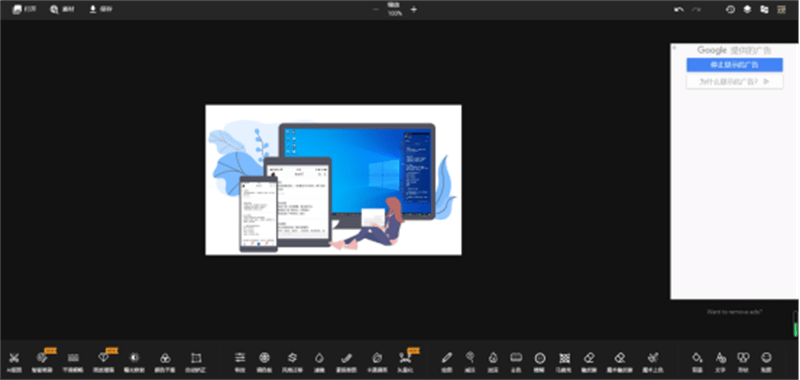Add text with the text tool
This screenshot has width=800, height=380.
pos(720,357)
